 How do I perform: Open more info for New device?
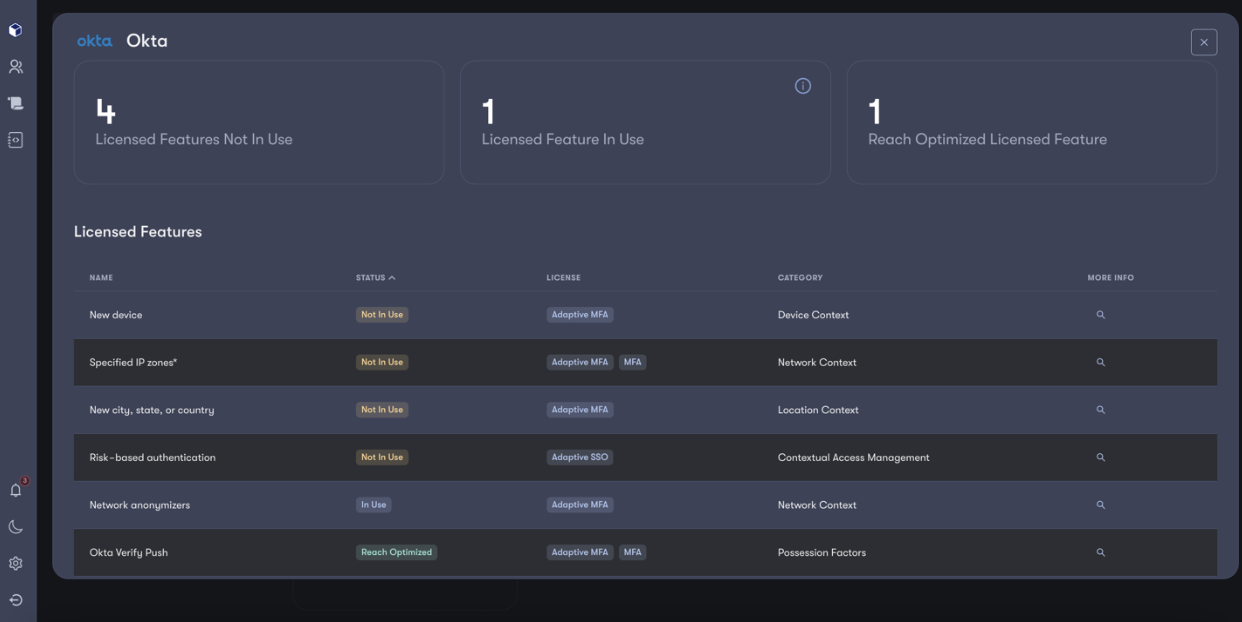tap(1100, 315)
